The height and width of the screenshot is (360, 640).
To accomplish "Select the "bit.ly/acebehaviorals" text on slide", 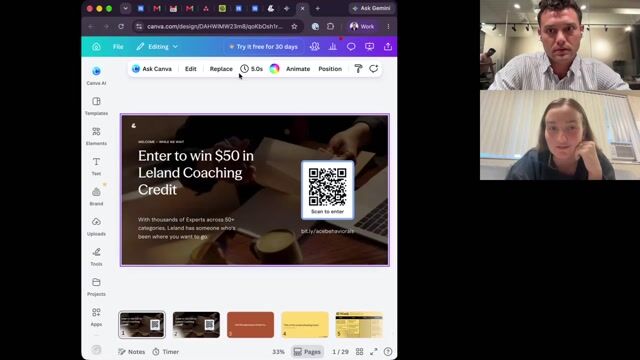I will pos(327,231).
